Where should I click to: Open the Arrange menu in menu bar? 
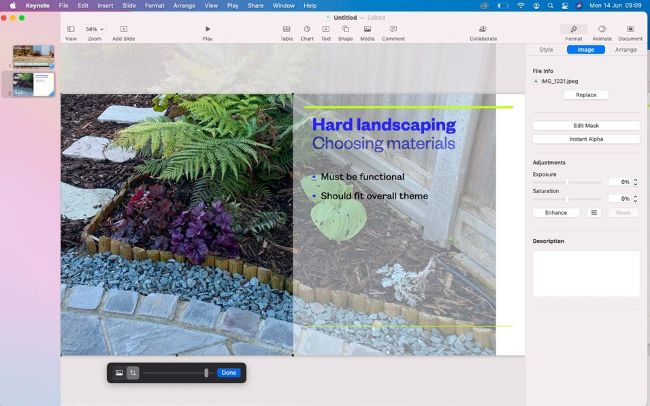pos(184,5)
